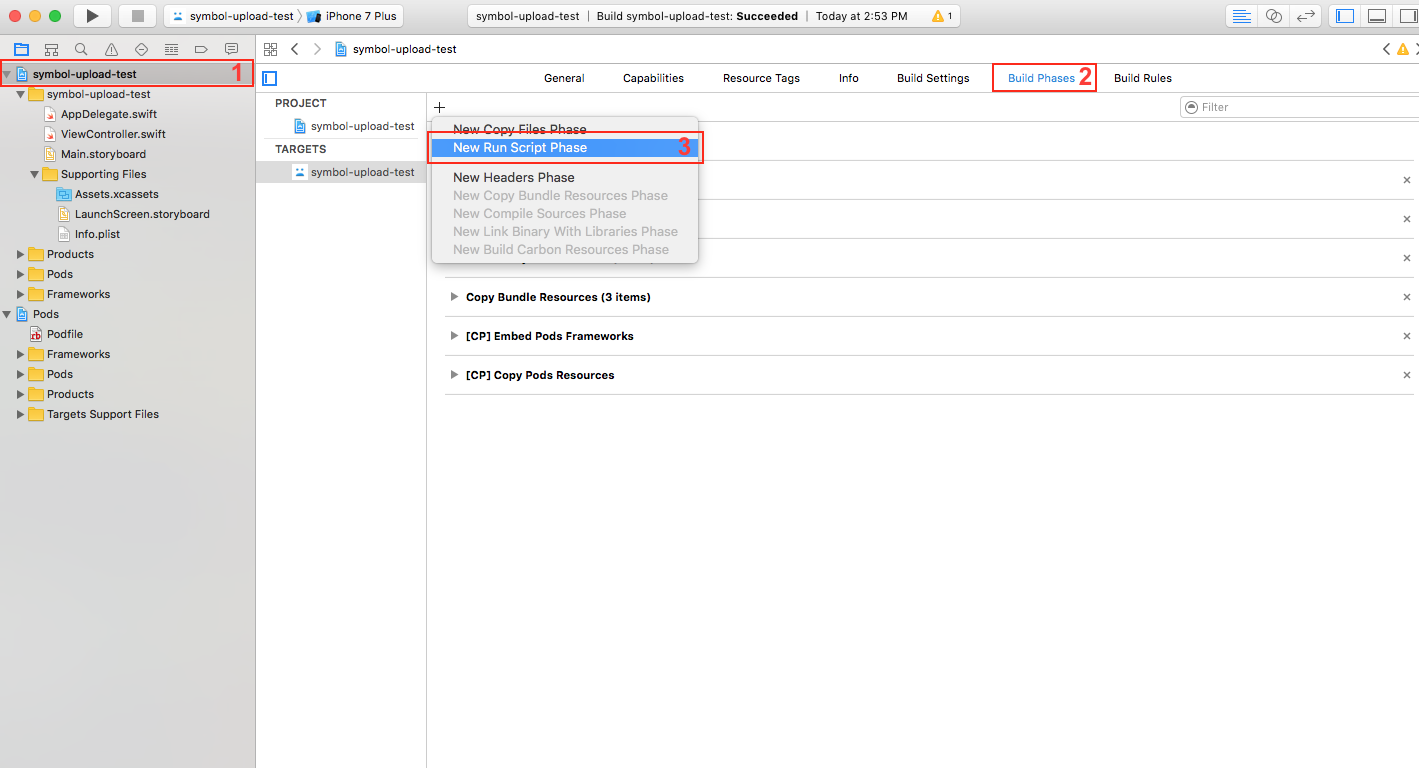
Task: Open the Issue navigator warning-triangle icon
Action: pos(111,49)
